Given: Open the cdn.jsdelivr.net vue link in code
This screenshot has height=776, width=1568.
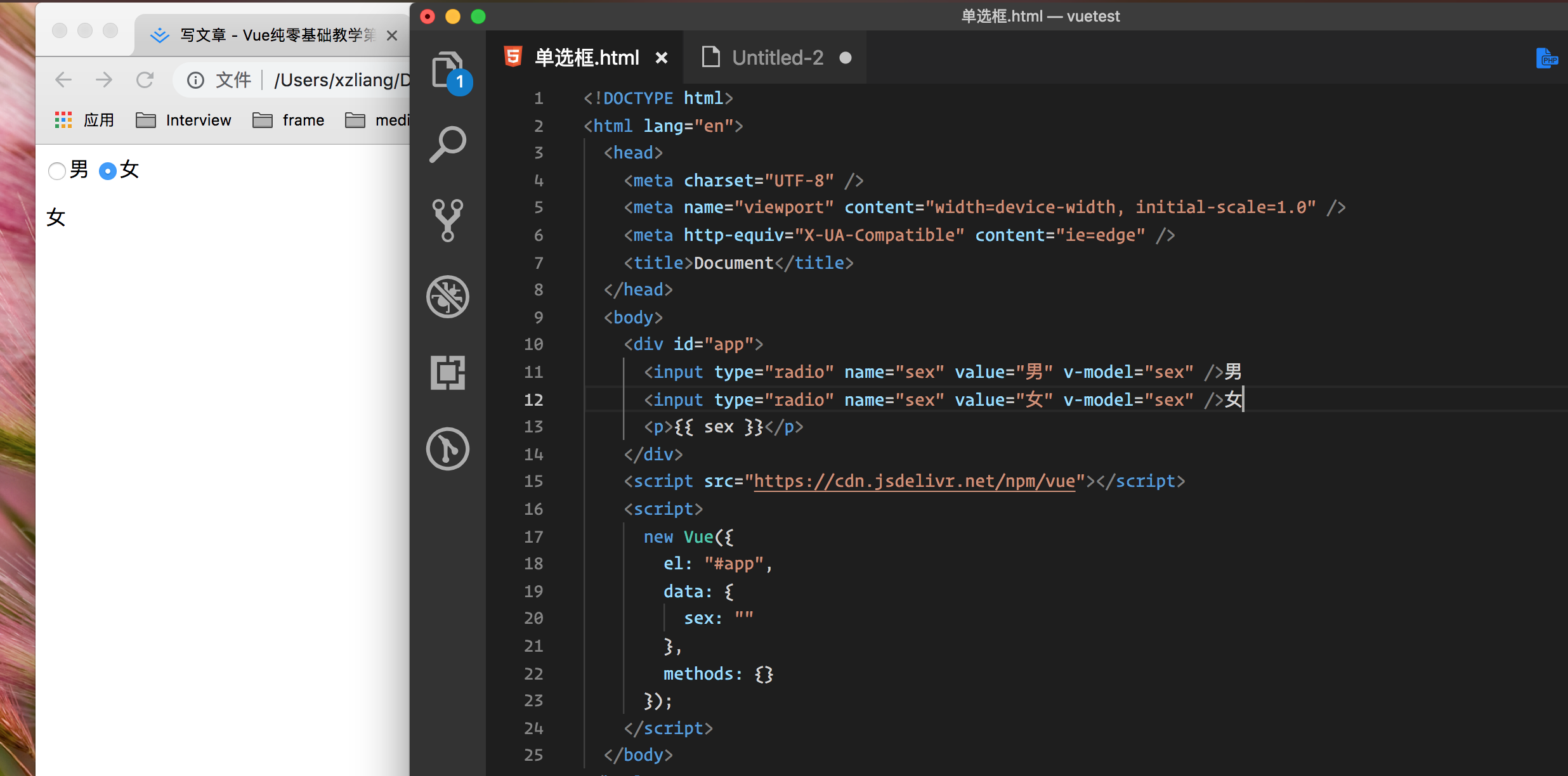Looking at the screenshot, I should pos(914,481).
